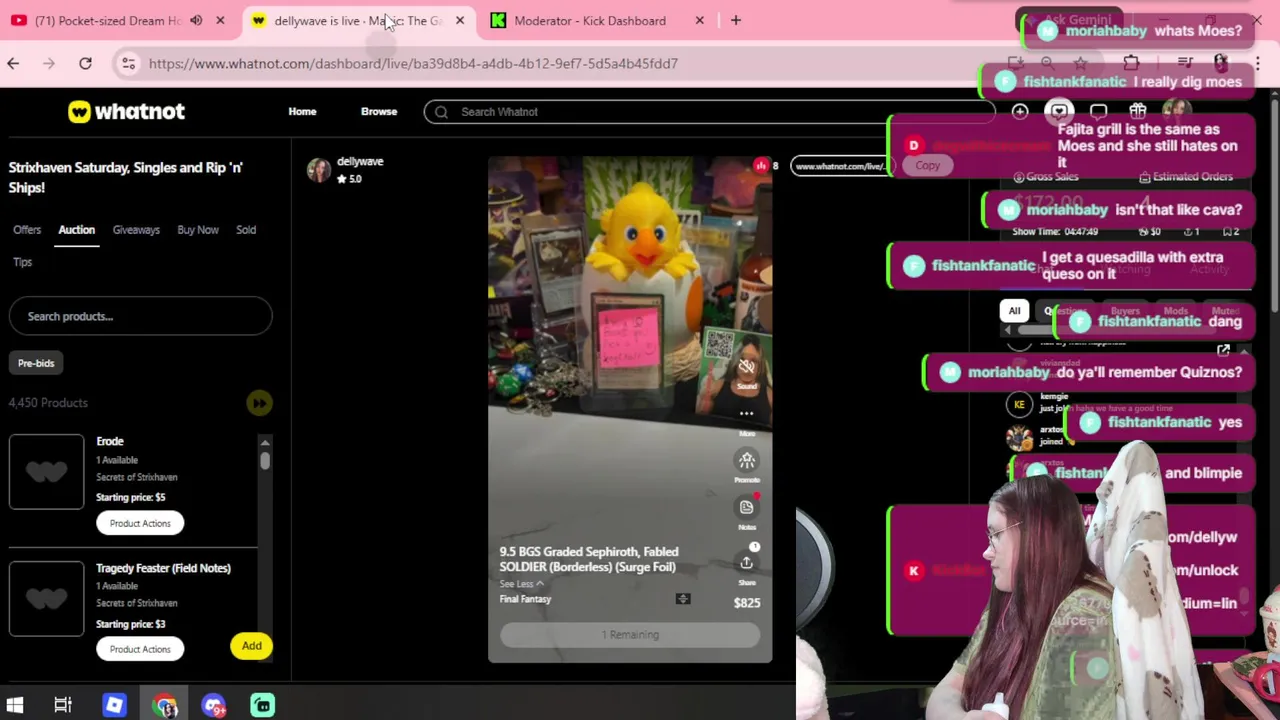Open the blue app icon in taskbar
Viewport: 1280px width, 720px height.
coord(114,705)
